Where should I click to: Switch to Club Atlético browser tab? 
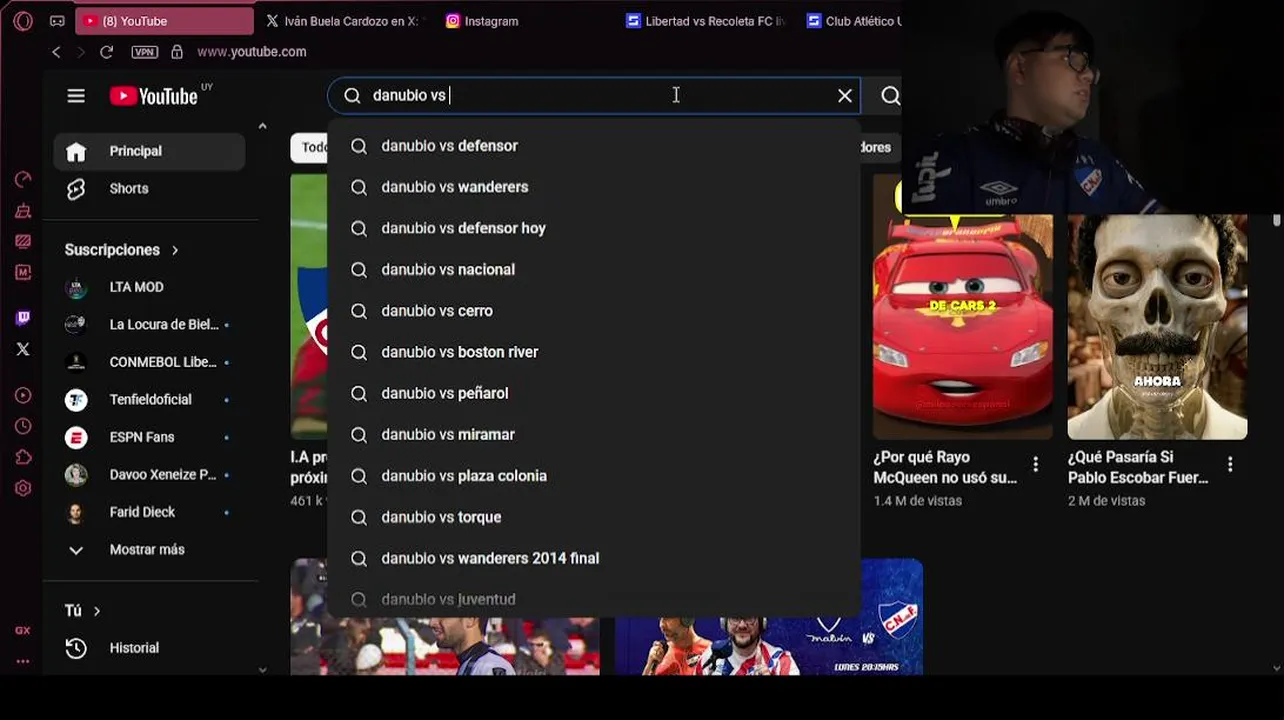855,21
